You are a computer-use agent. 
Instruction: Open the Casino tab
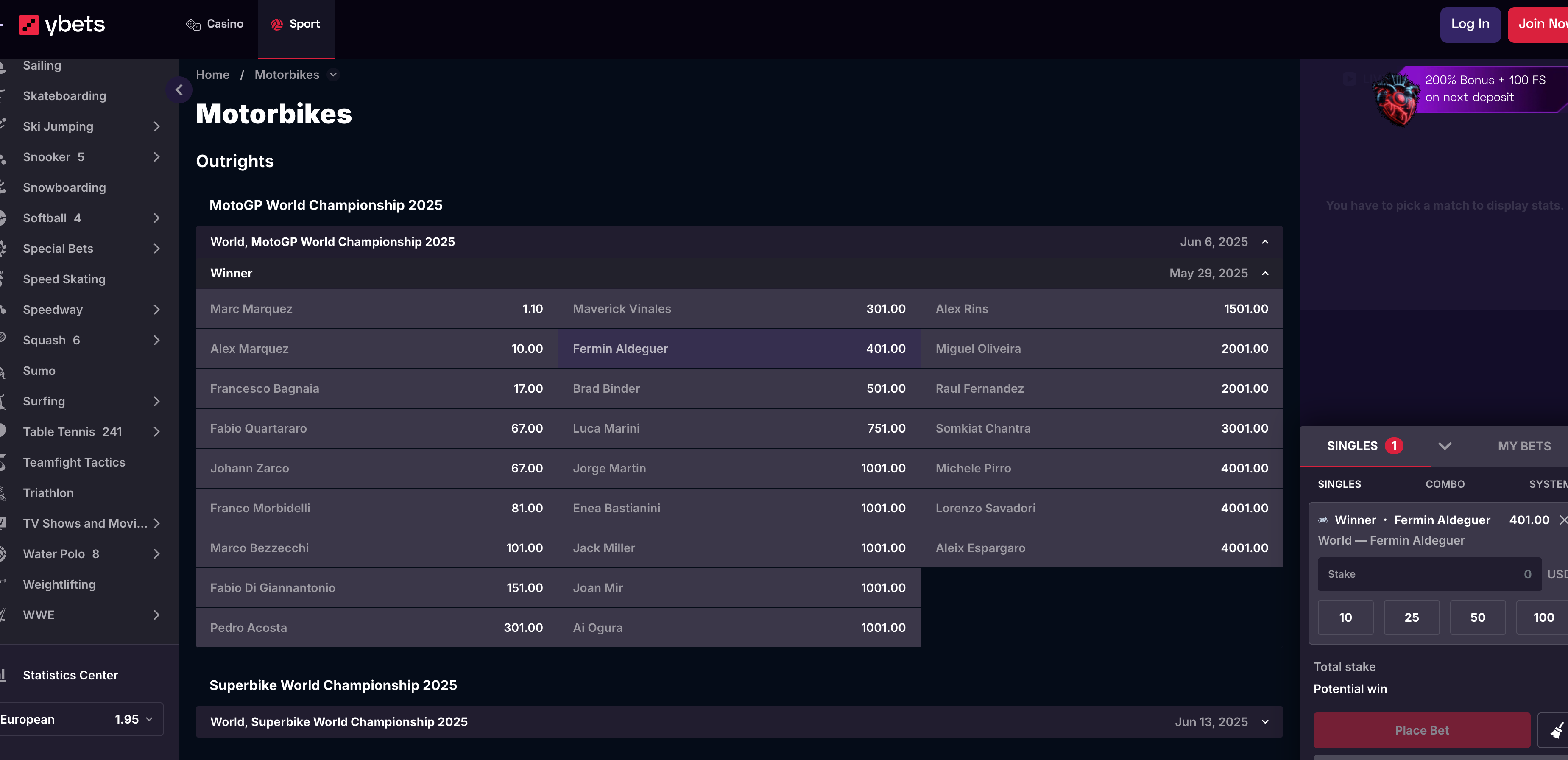215,24
